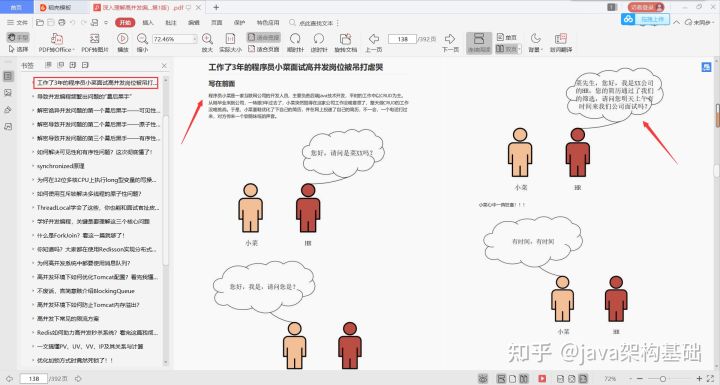Click the search text box in ribbon
Screen dimensions: 720x385
coord(312,23)
